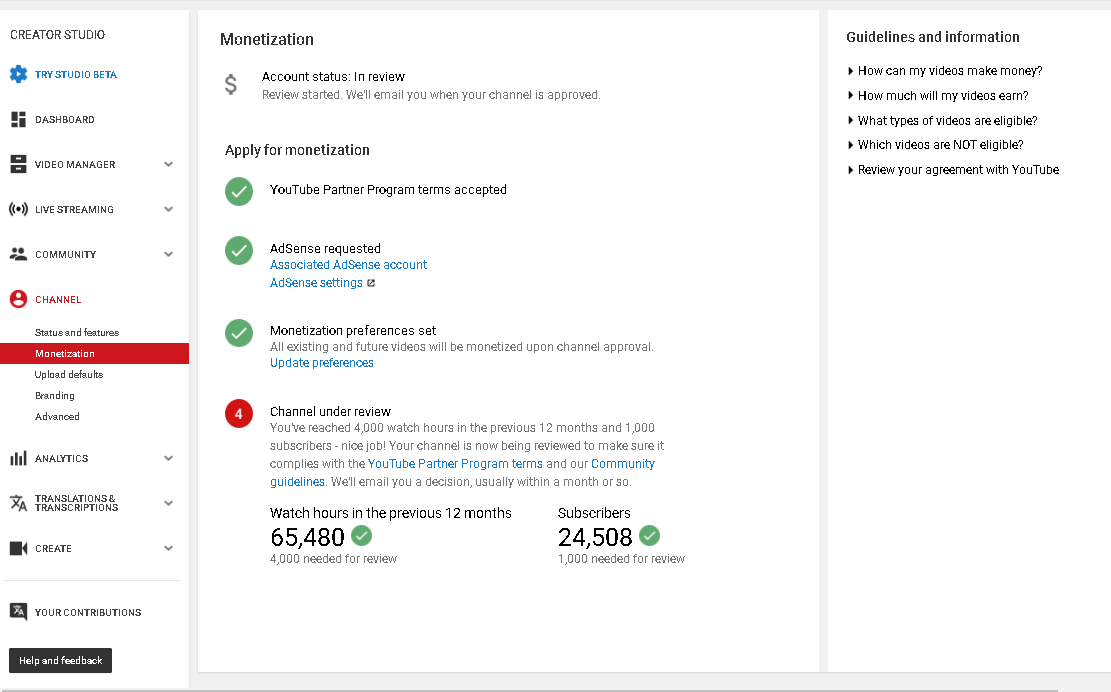
Task: Open the AdSense settings link
Action: tap(316, 283)
